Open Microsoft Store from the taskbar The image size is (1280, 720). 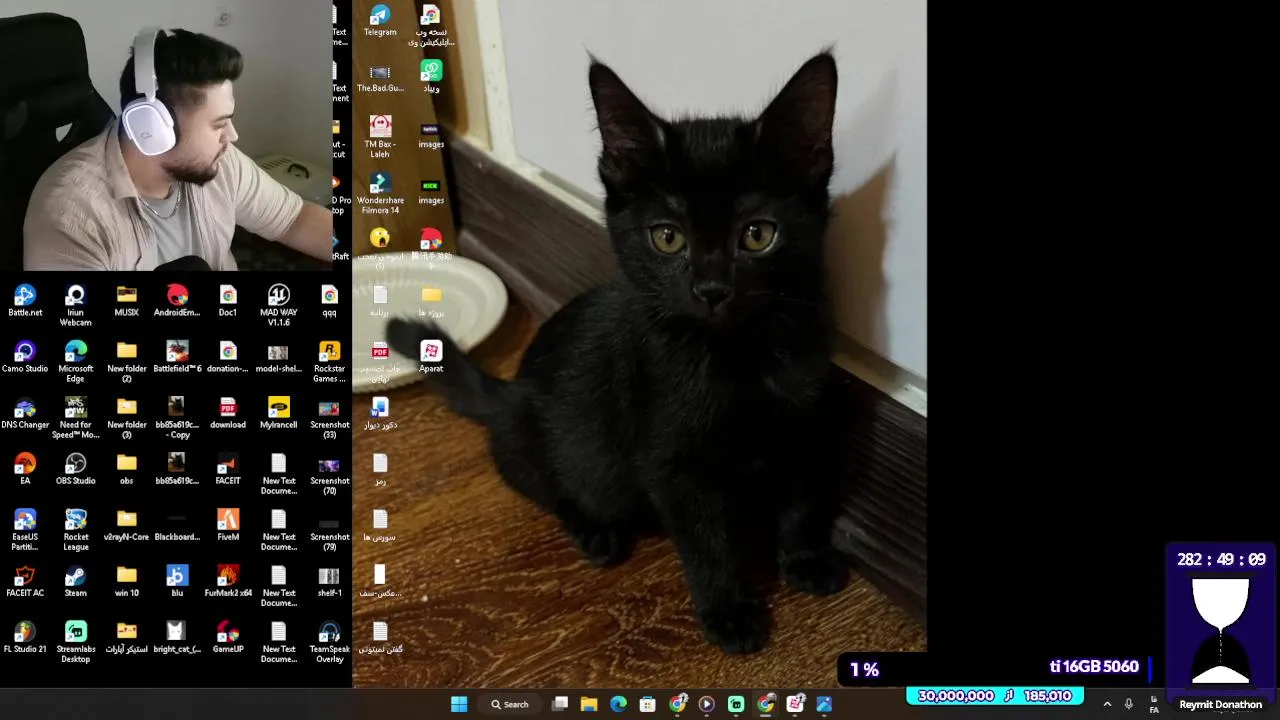pyautogui.click(x=648, y=704)
